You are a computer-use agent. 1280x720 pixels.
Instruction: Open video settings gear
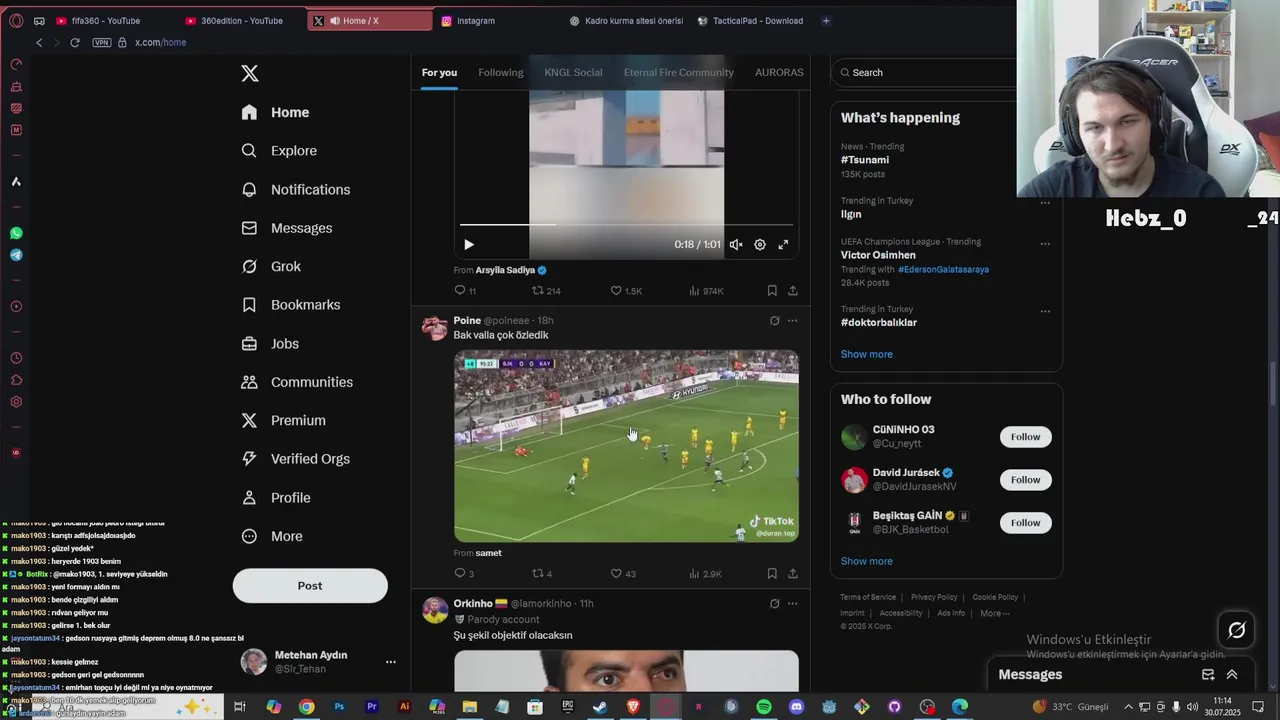click(760, 244)
